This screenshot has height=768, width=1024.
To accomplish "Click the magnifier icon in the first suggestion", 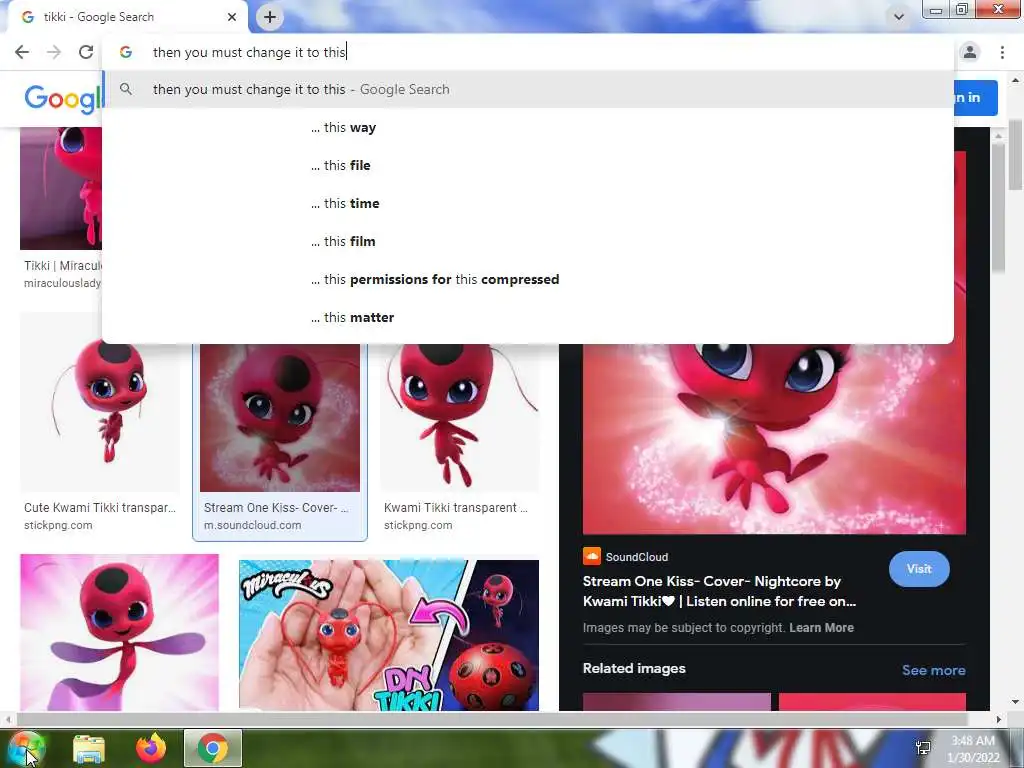I will pyautogui.click(x=126, y=89).
